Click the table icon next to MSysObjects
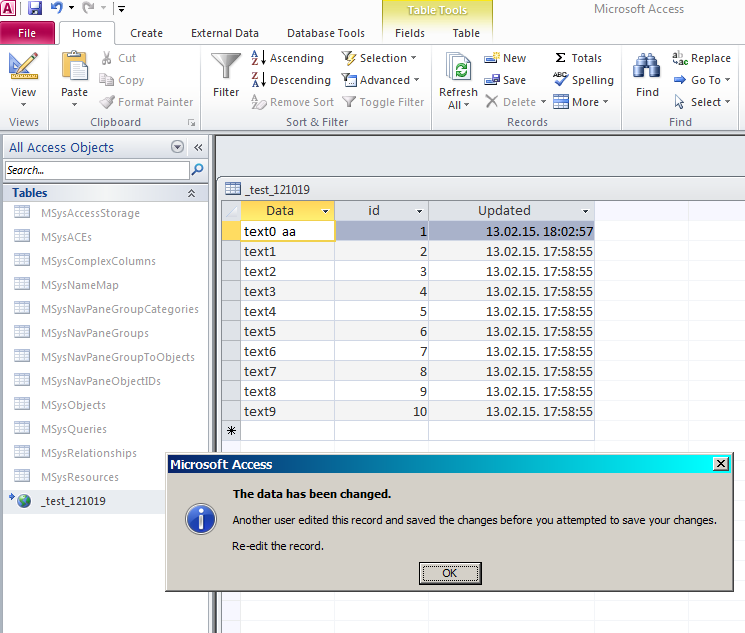This screenshot has height=633, width=745. (x=22, y=404)
